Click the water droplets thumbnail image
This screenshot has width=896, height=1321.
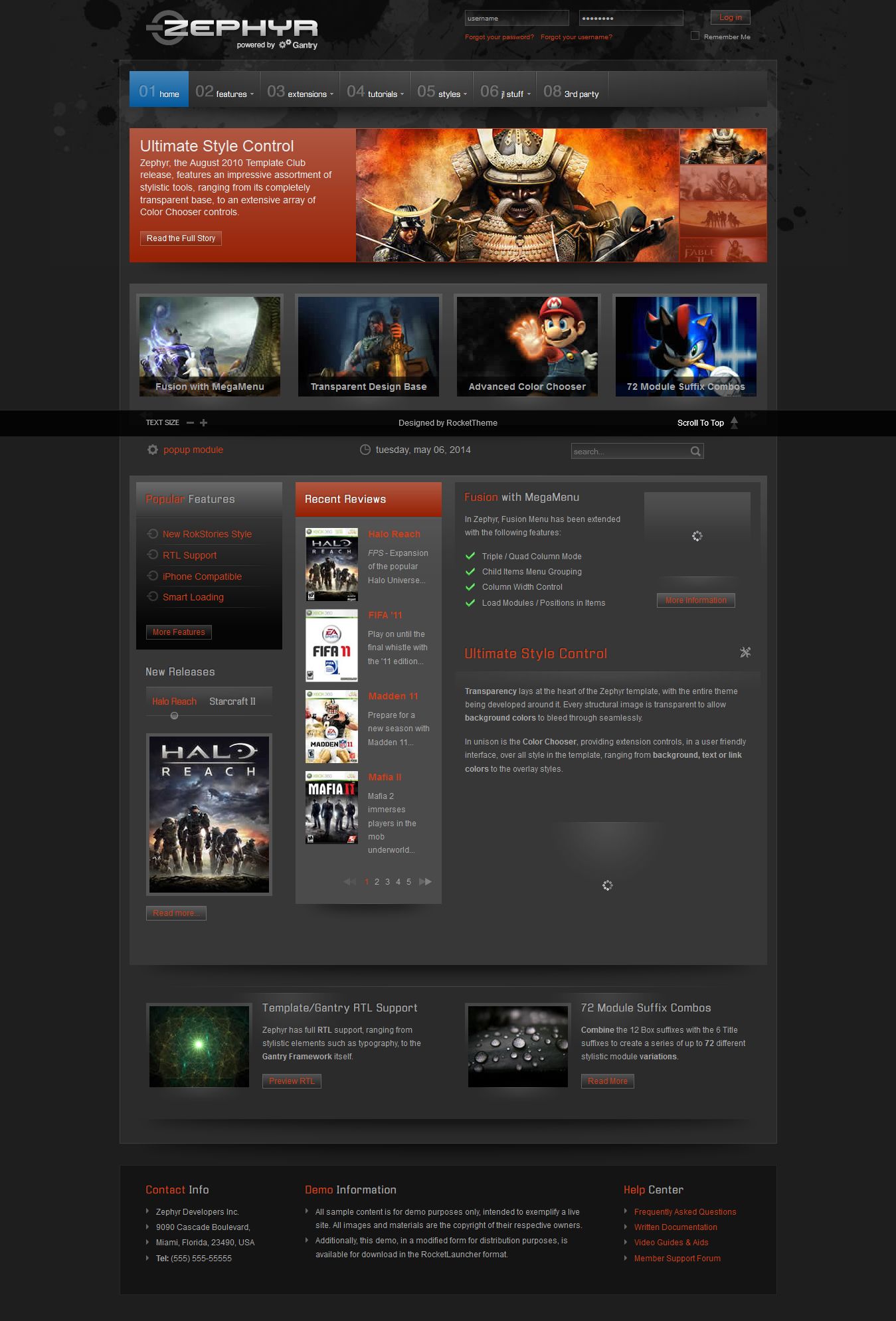518,1047
